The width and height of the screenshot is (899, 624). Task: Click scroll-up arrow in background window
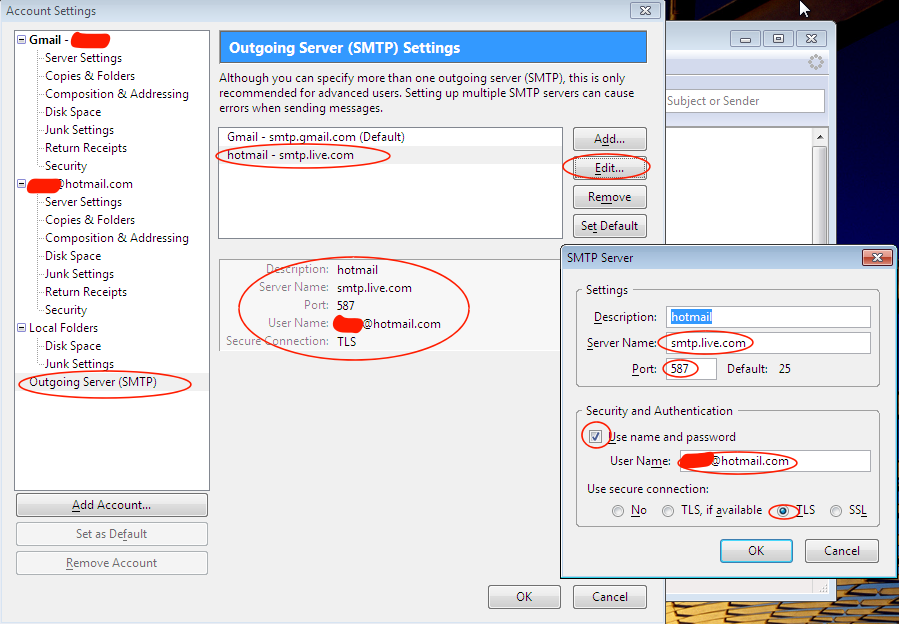click(819, 138)
